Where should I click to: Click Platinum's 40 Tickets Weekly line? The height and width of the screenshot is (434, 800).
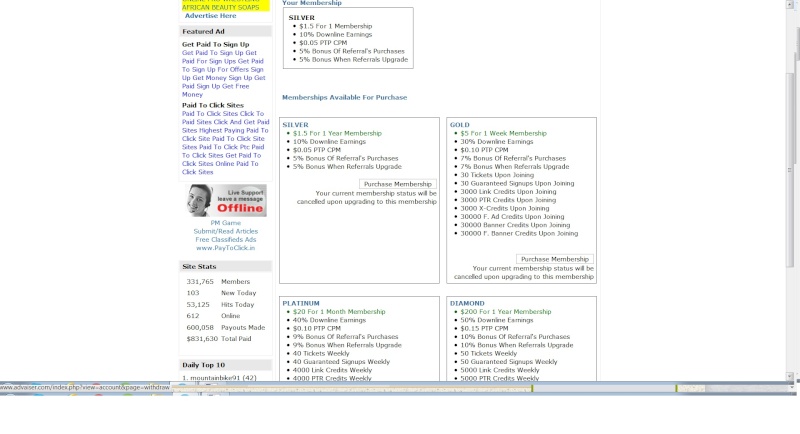(x=321, y=353)
